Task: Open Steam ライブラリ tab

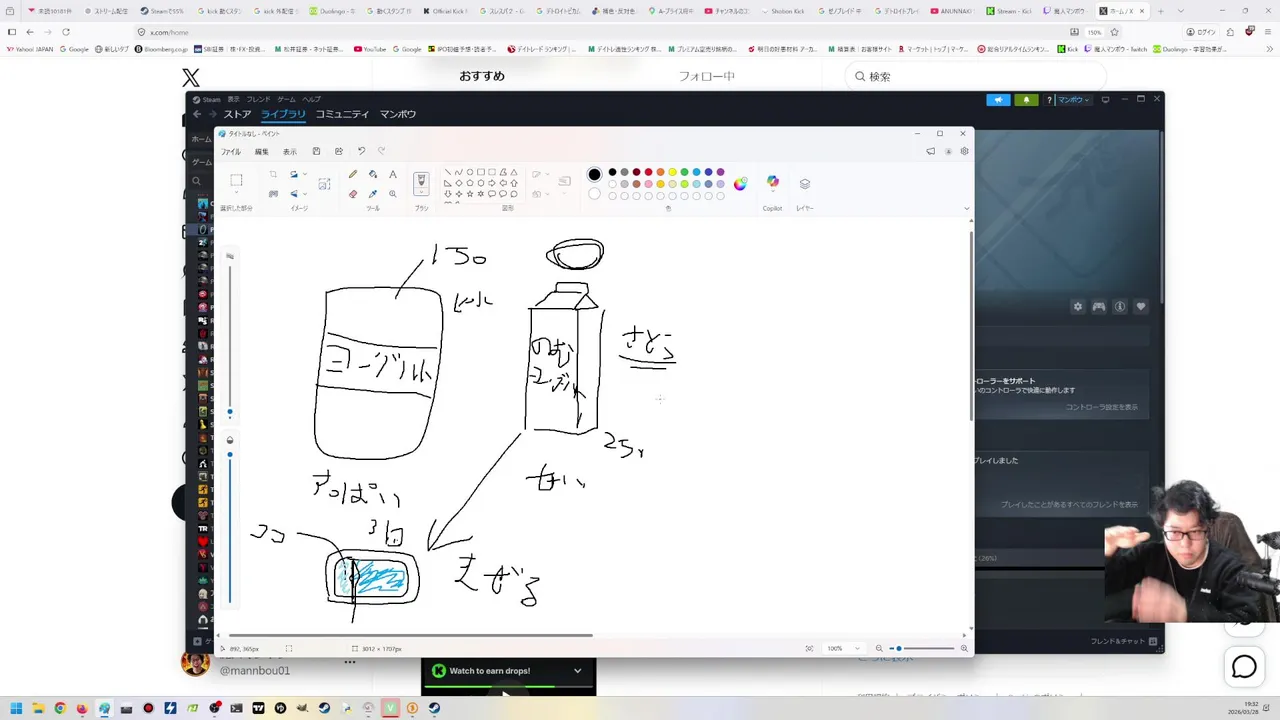Action: 283,114
